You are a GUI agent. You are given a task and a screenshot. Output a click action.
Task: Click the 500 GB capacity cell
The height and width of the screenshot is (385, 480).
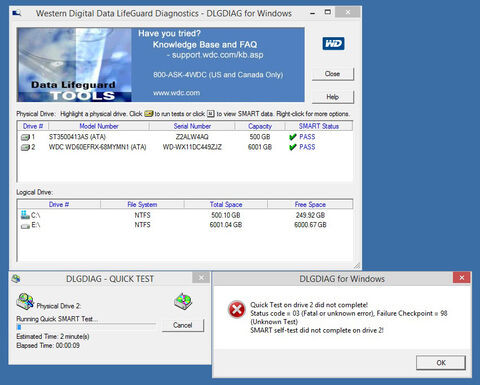pos(260,137)
